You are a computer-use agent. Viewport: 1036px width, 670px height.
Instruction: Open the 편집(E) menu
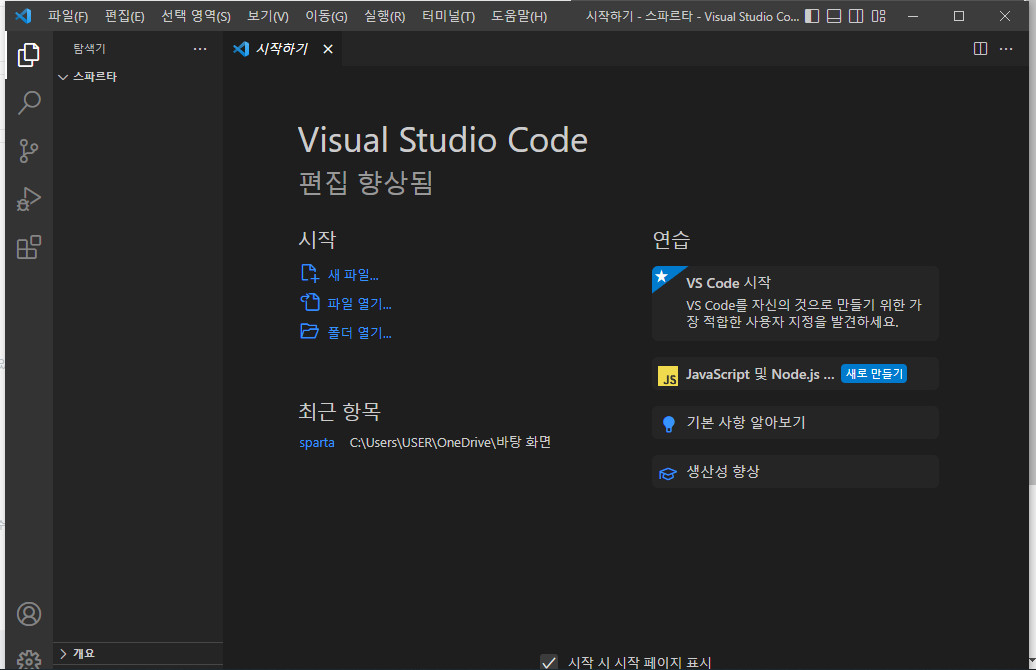124,16
